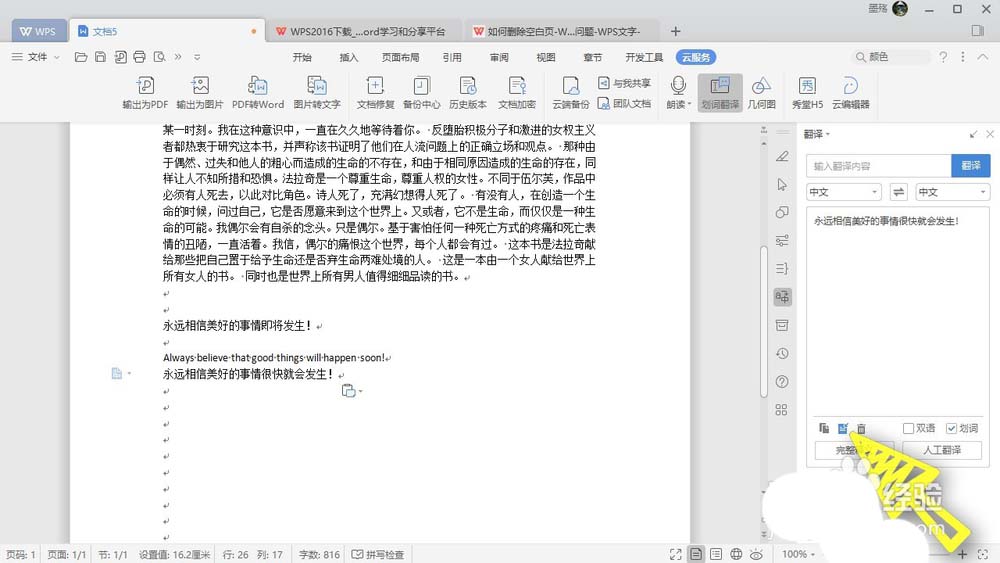The height and width of the screenshot is (563, 1000).
Task: Click the print icon in quick toolbar
Action: [140, 57]
